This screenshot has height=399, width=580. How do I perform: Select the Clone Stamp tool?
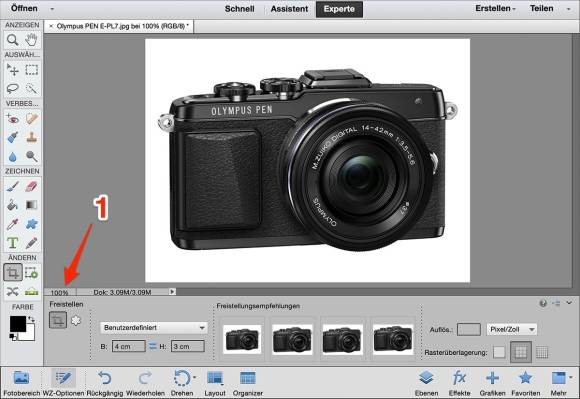pyautogui.click(x=31, y=138)
